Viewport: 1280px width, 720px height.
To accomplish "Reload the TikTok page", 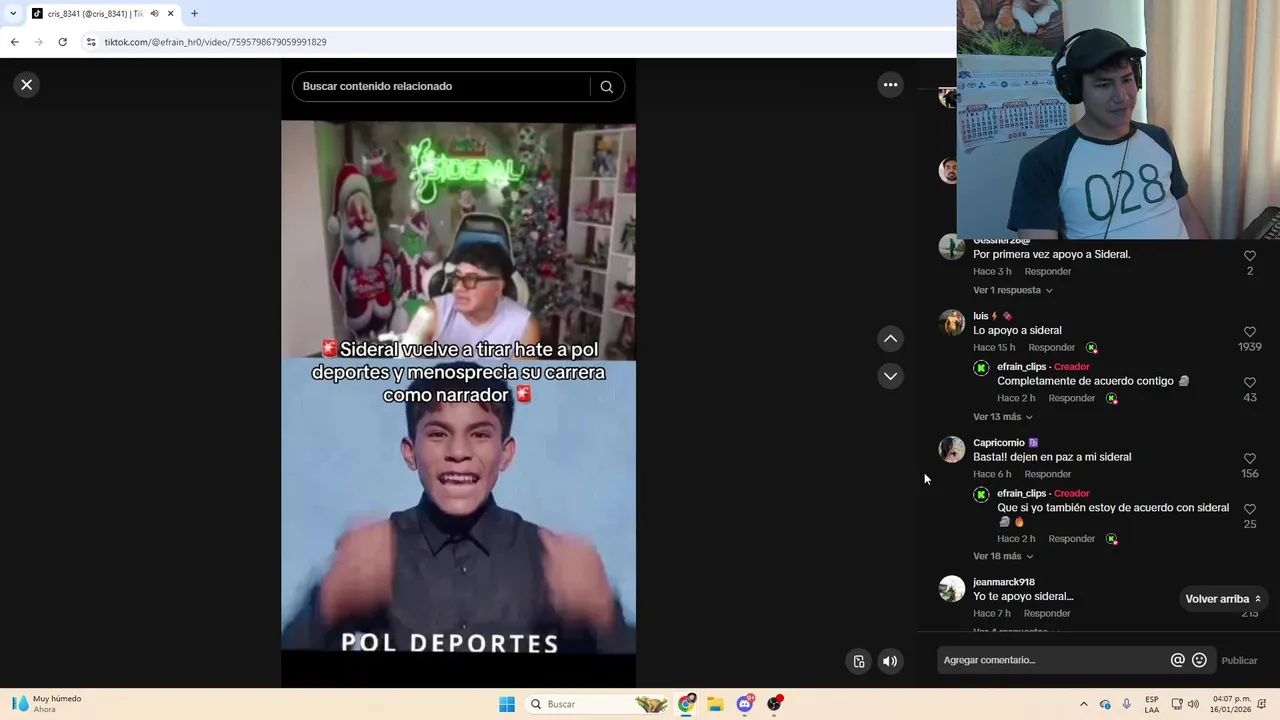I will [x=62, y=42].
